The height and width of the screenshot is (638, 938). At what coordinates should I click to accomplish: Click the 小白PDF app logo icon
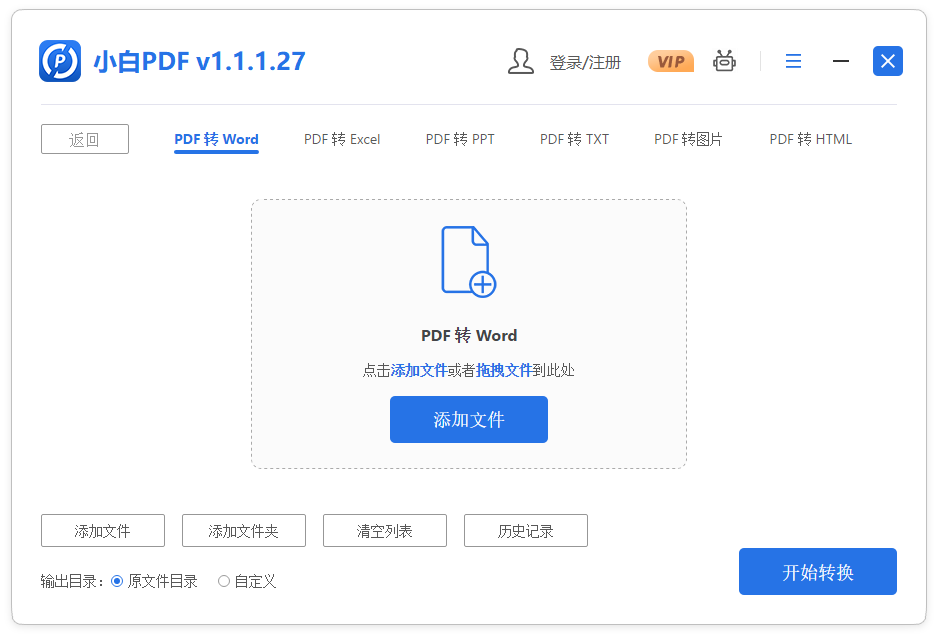tap(60, 61)
